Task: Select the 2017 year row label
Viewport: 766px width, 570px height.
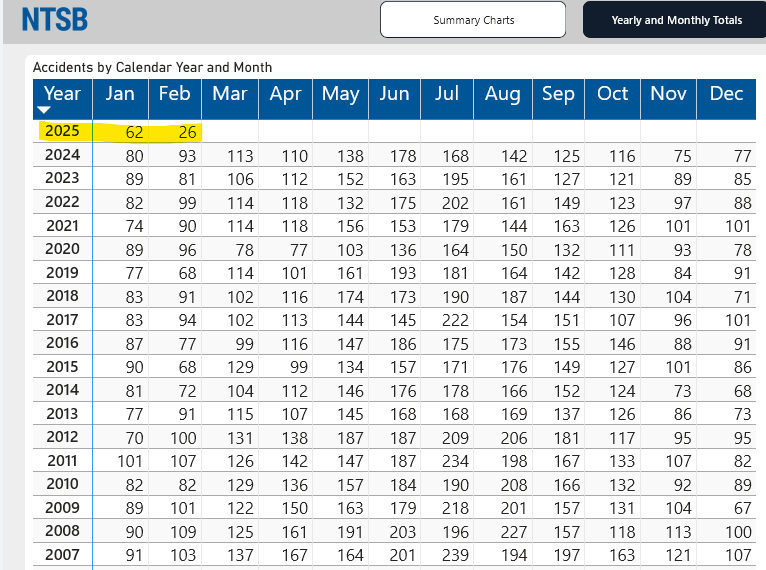Action: [x=62, y=320]
